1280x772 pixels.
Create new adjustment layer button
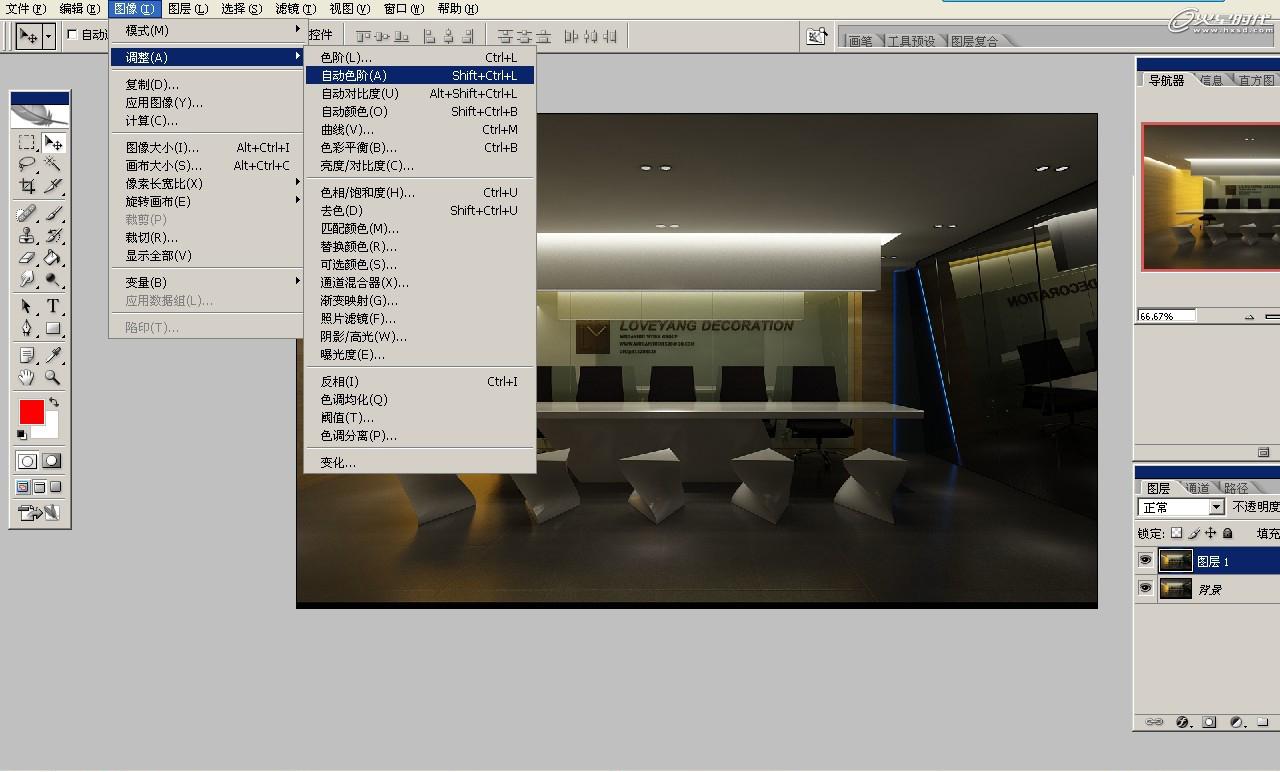click(x=1236, y=721)
